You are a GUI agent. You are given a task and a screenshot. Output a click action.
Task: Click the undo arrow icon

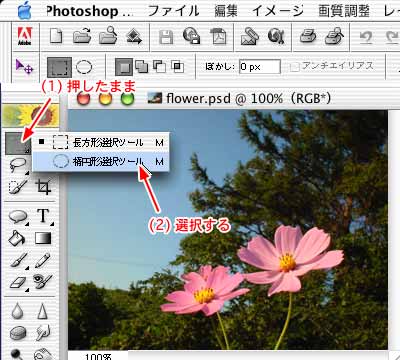click(366, 37)
